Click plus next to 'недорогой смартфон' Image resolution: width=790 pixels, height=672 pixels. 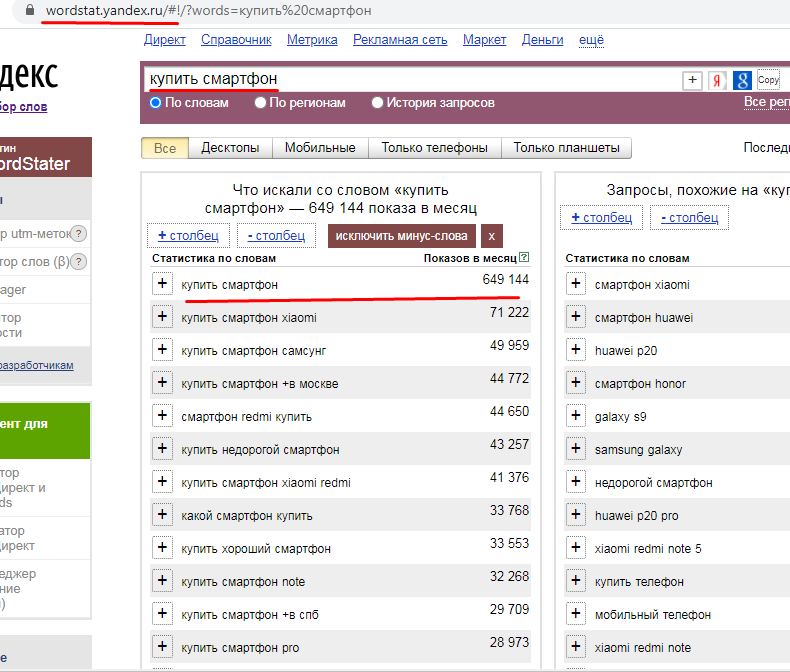[576, 482]
